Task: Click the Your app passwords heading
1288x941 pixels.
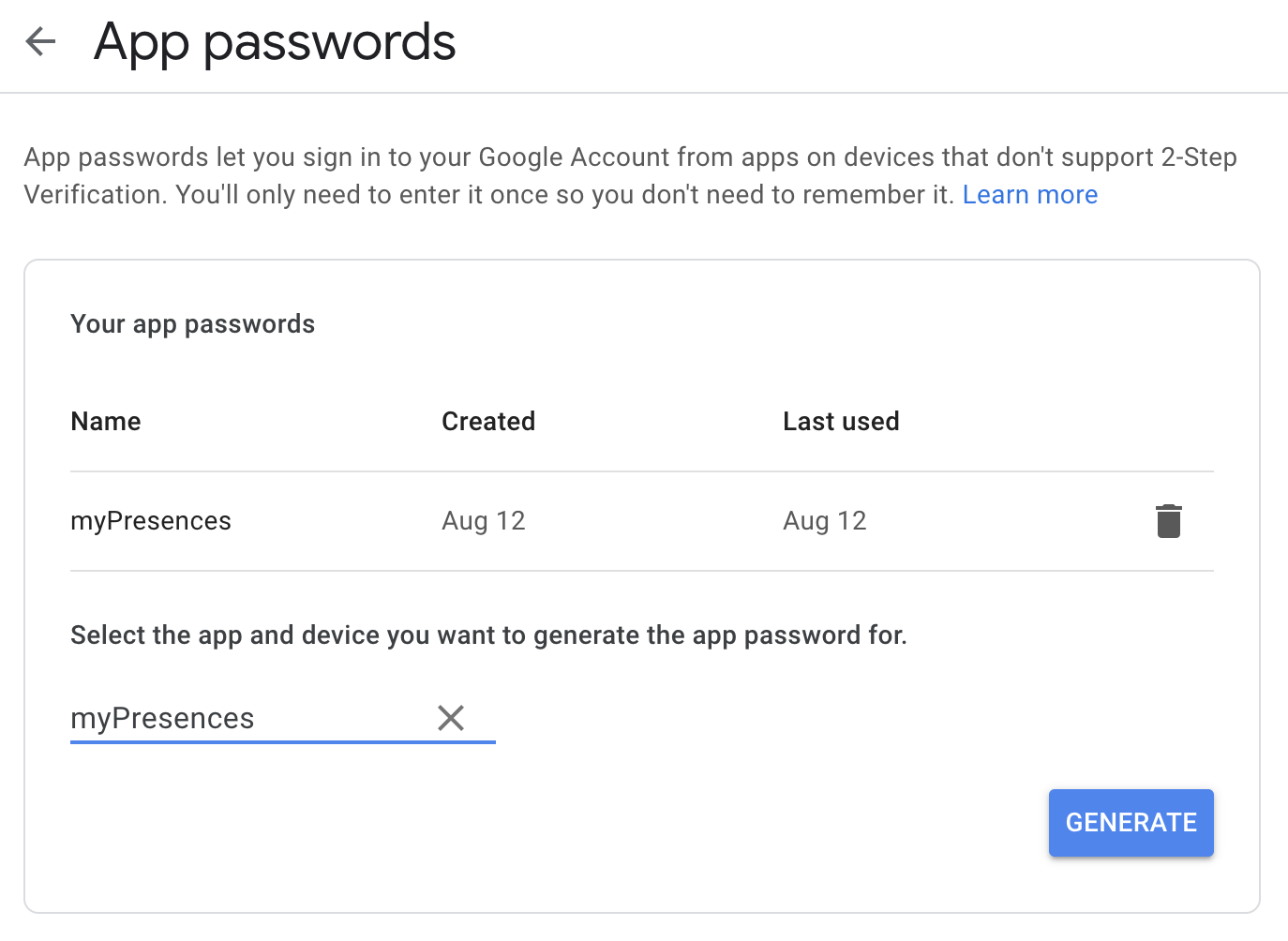Action: 192,324
